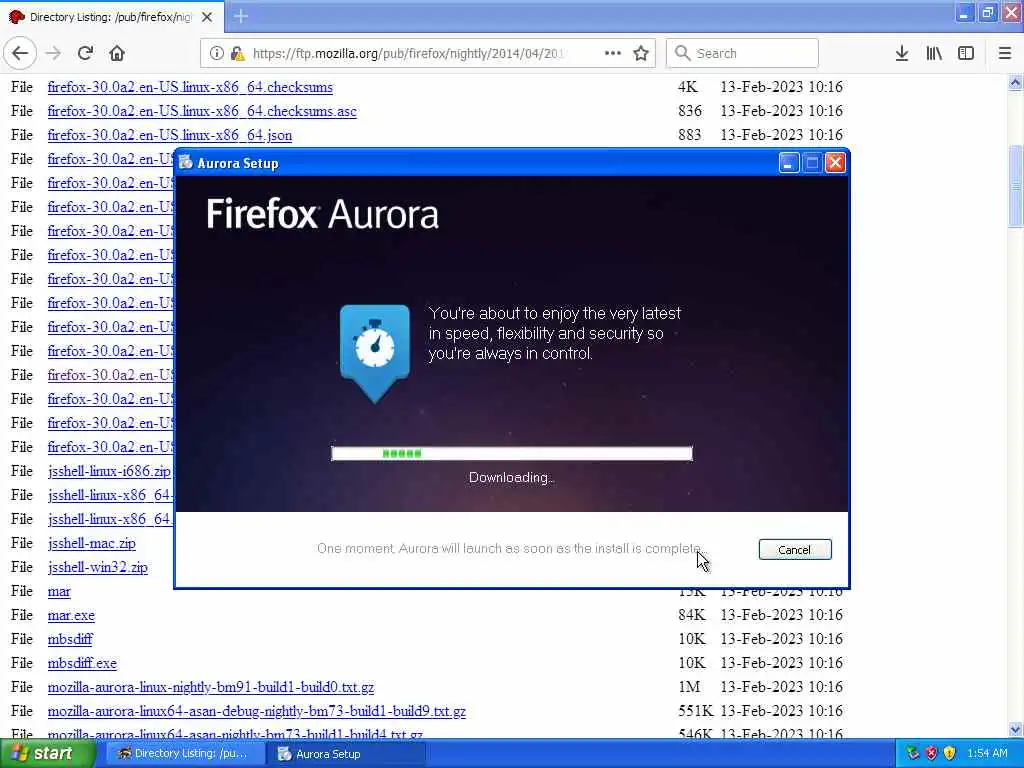This screenshot has height=768, width=1024.
Task: Click the yellow shield updates tray icon
Action: pos(950,754)
